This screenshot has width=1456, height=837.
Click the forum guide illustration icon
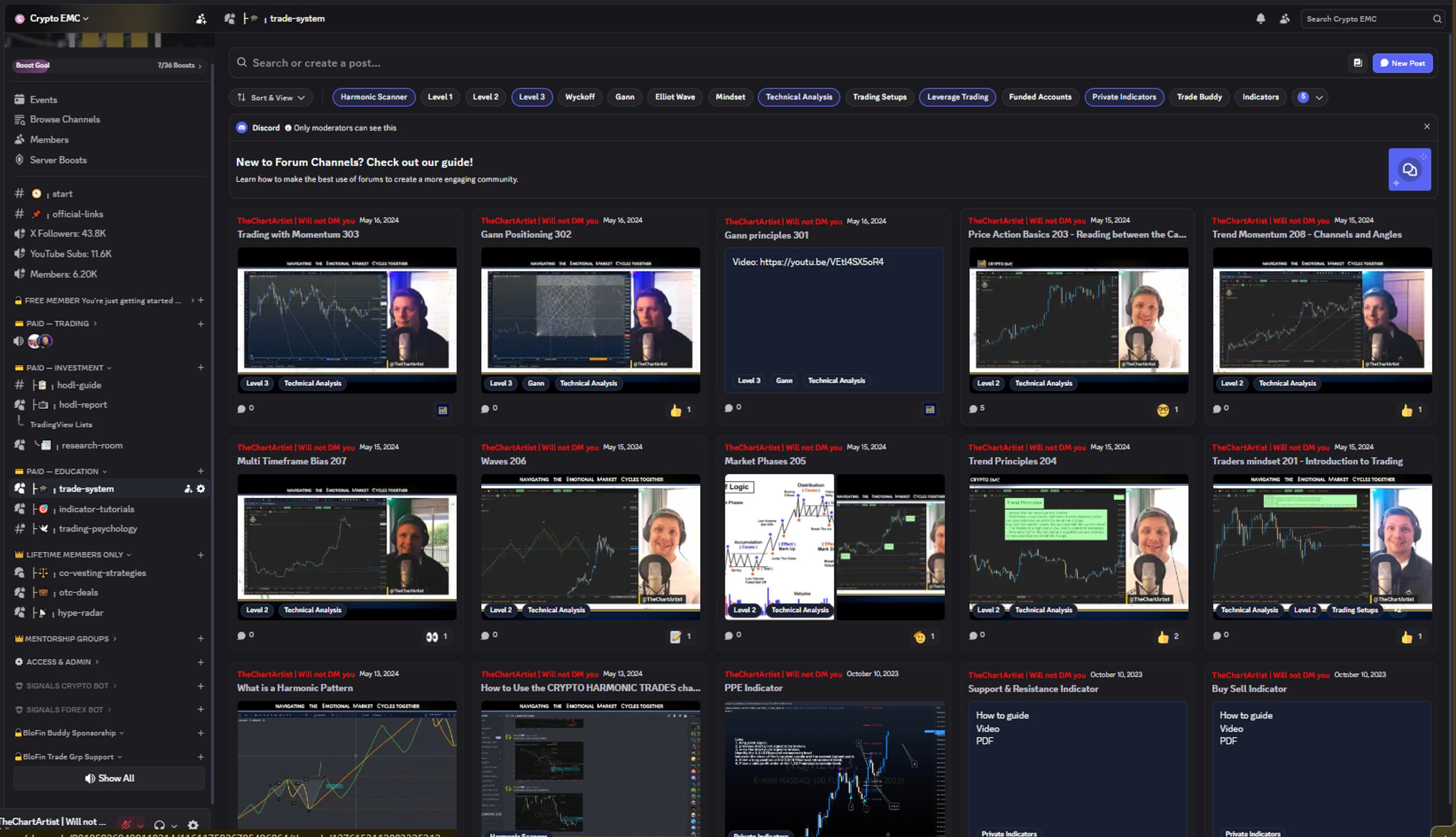click(x=1409, y=169)
